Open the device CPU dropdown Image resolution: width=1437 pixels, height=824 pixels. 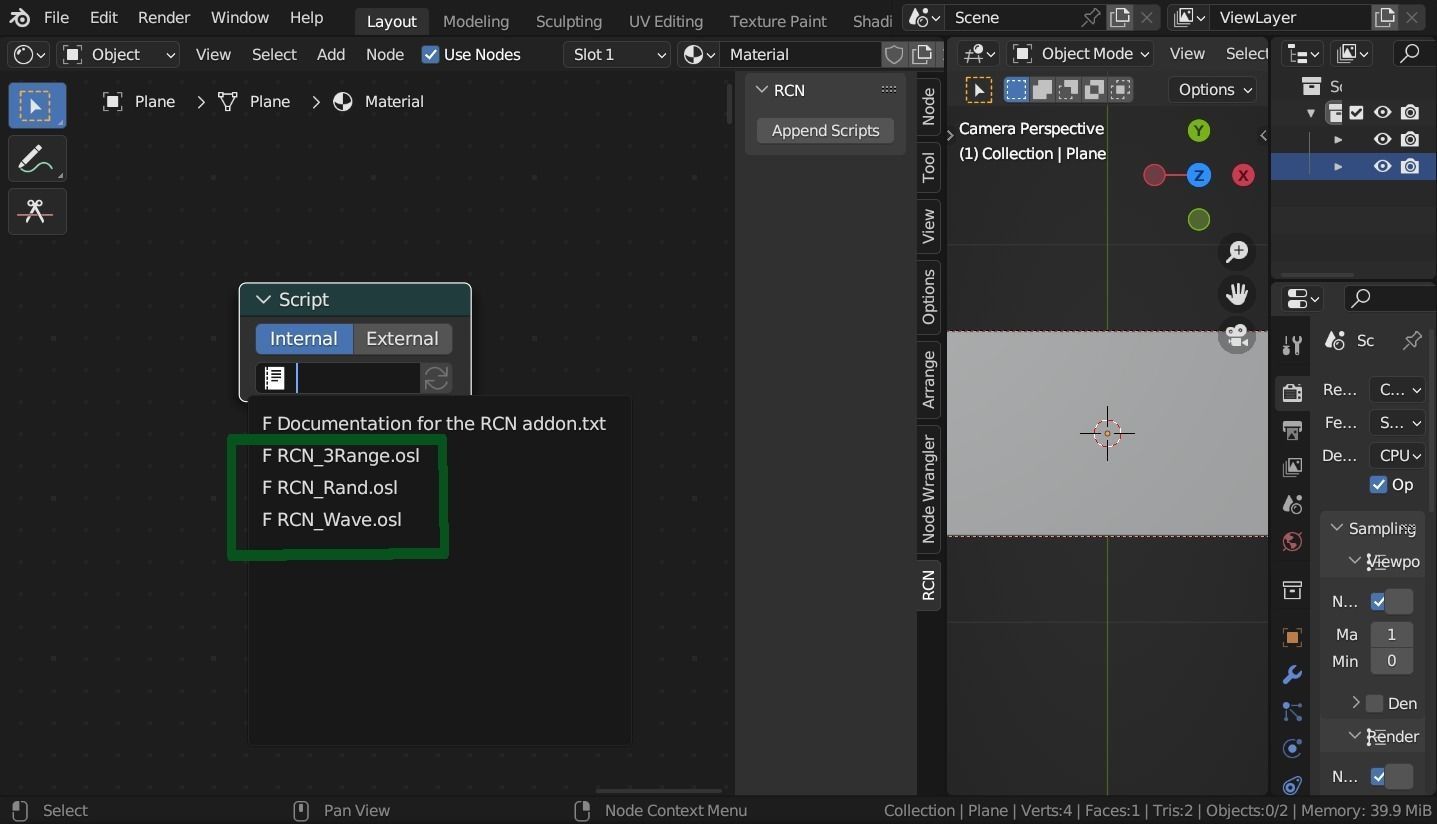(x=1397, y=455)
